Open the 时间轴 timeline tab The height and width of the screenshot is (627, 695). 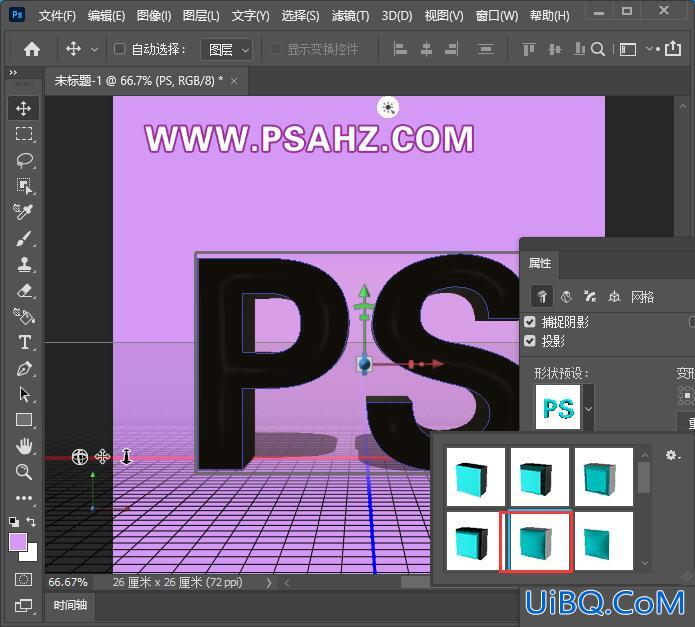70,605
